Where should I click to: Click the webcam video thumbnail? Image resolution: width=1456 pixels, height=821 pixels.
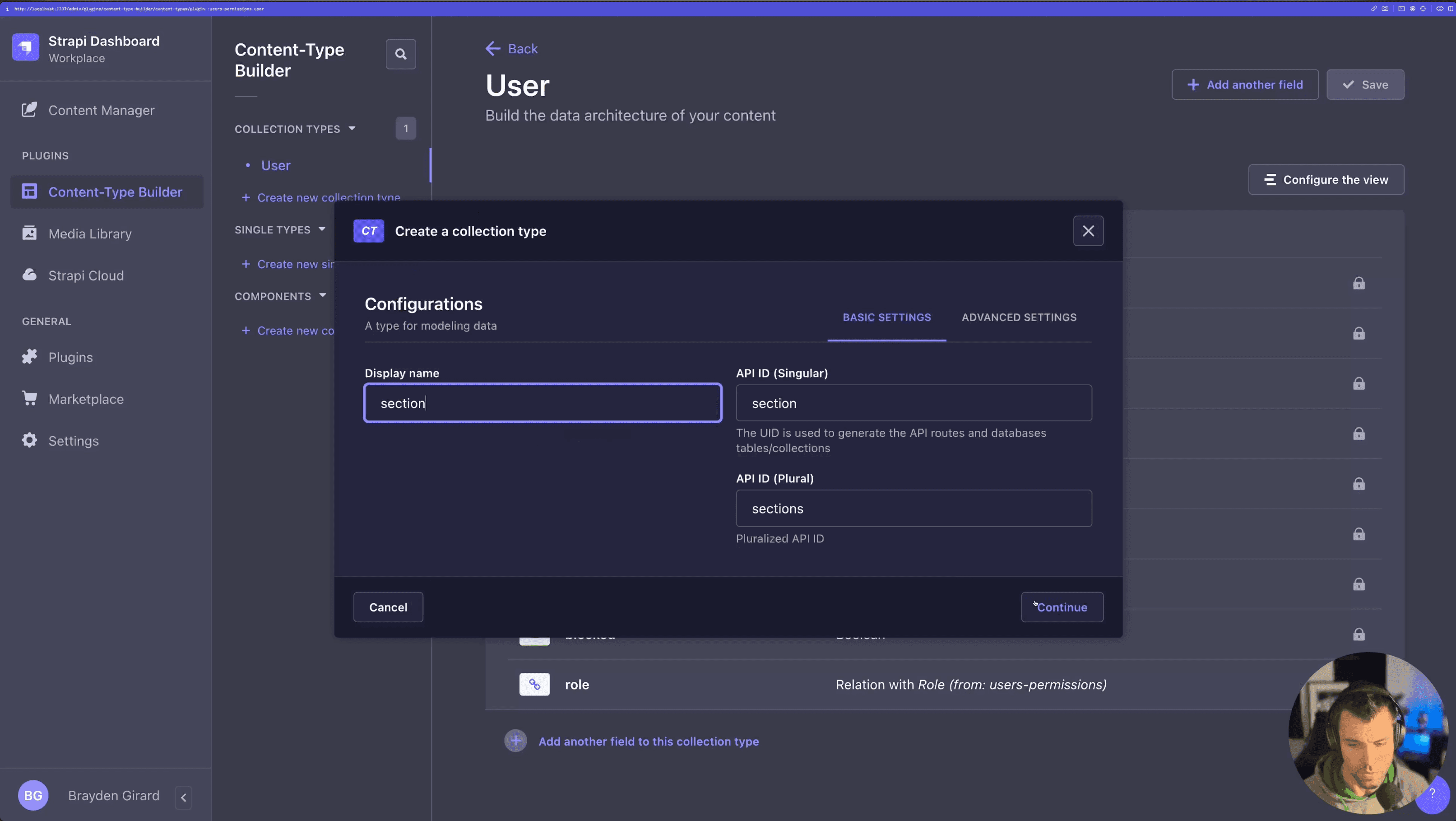pos(1368,734)
